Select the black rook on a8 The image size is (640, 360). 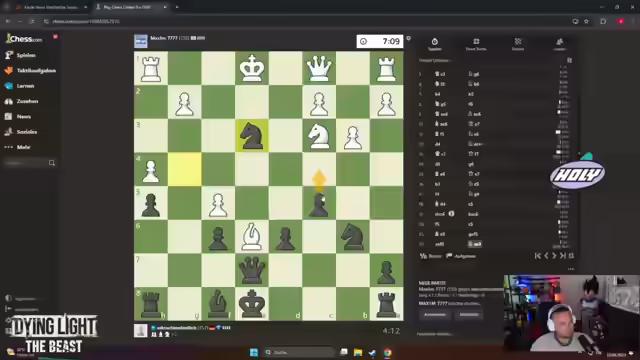[x=386, y=303]
